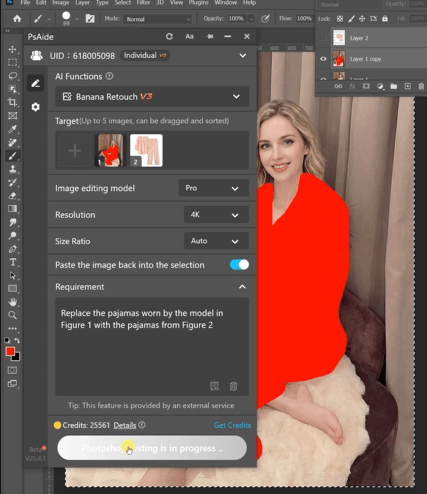Select the Horizontal Type tool
This screenshot has height=494, width=427.
click(x=13, y=262)
